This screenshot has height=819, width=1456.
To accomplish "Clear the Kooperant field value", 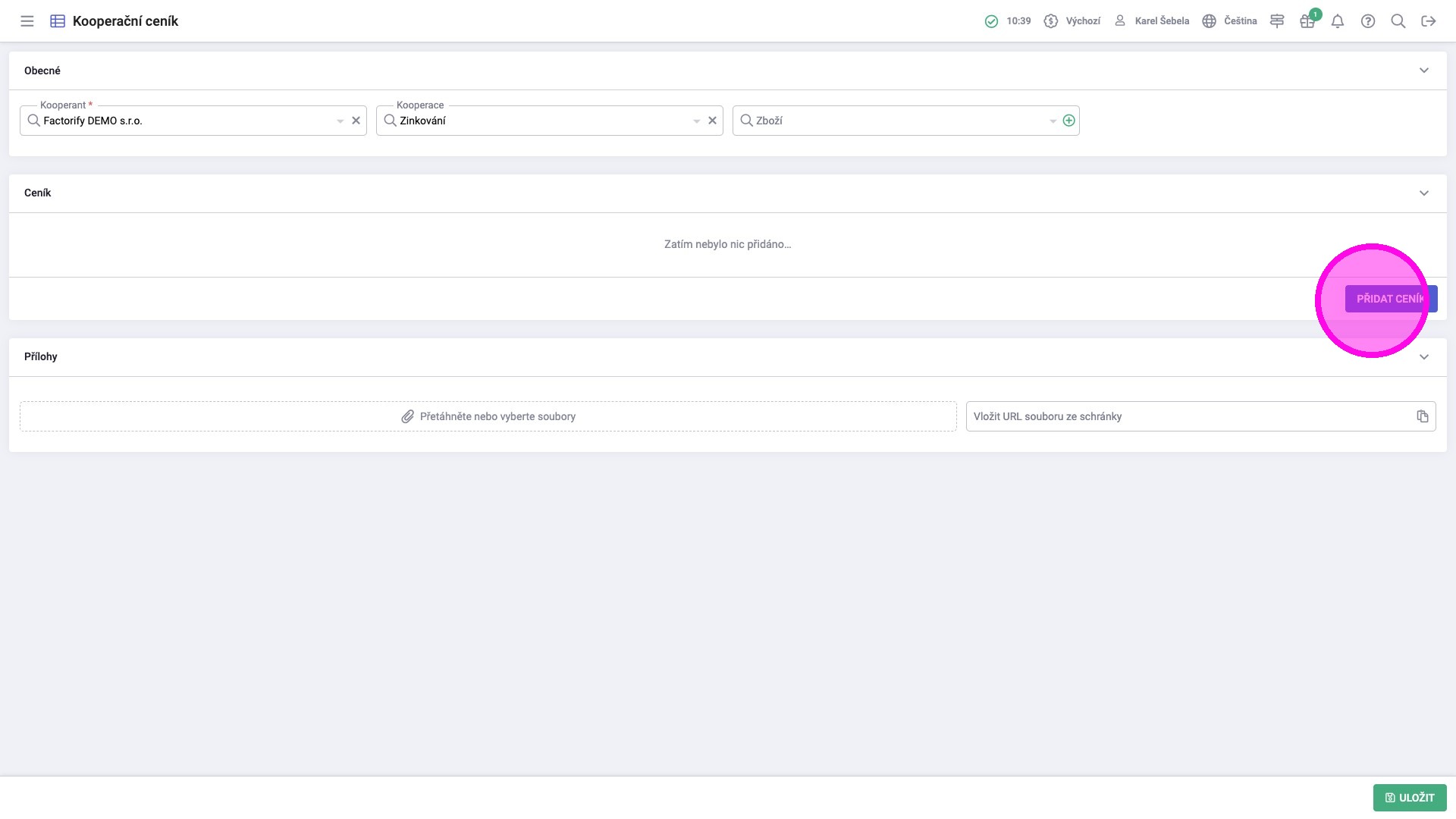I will pos(356,121).
